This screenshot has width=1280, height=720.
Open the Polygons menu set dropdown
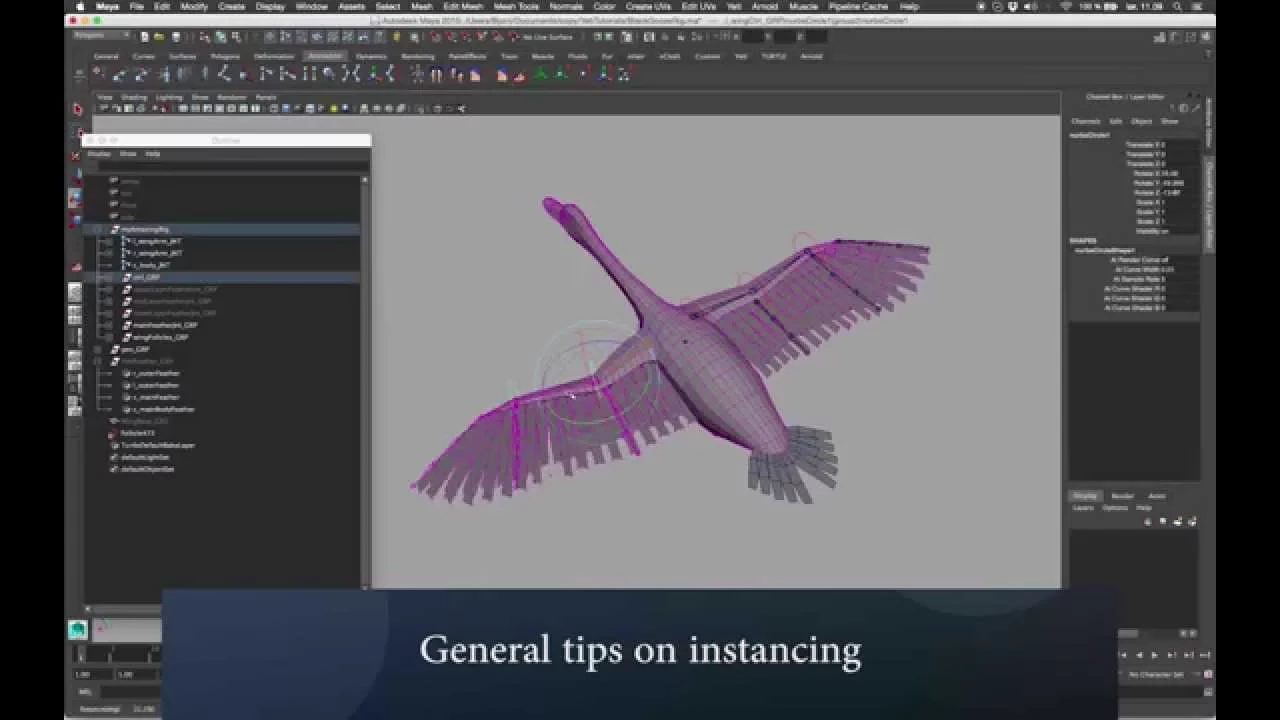pyautogui.click(x=101, y=36)
